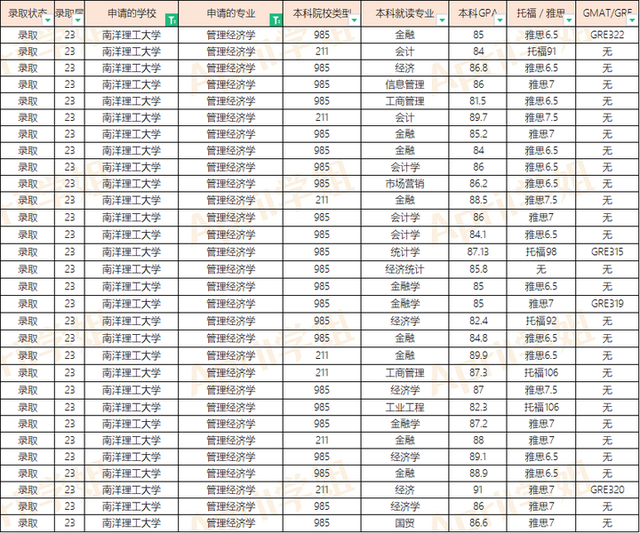Image resolution: width=640 pixels, height=533 pixels.
Task: Click the 信息管理 major cell
Action: pyautogui.click(x=405, y=84)
